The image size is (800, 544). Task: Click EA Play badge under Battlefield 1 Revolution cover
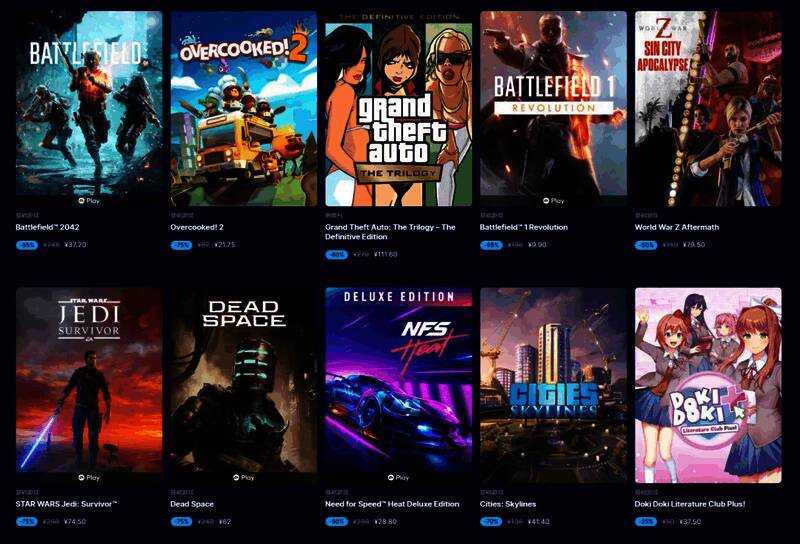554,201
